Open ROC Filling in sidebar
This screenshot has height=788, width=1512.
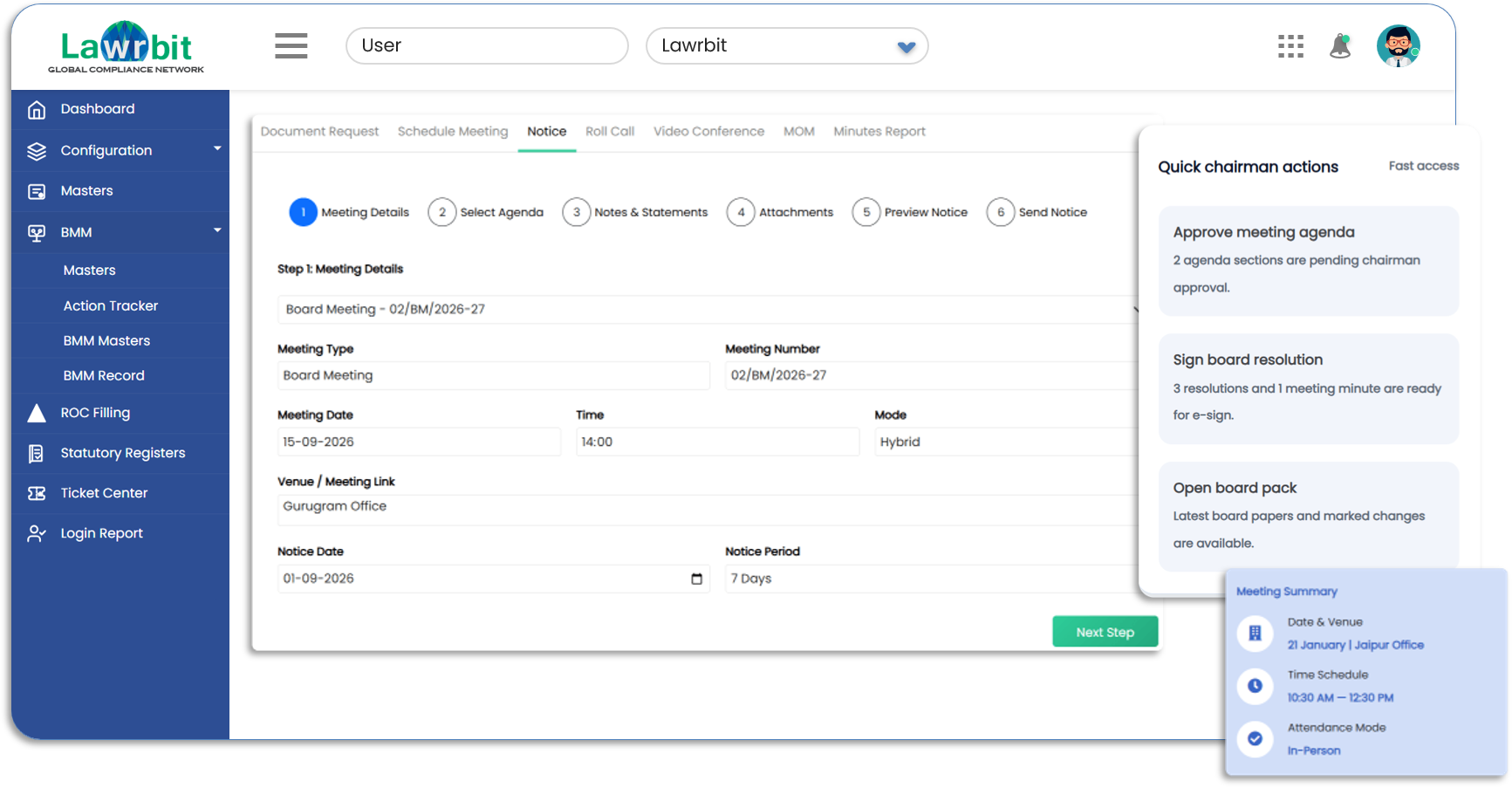coord(120,414)
